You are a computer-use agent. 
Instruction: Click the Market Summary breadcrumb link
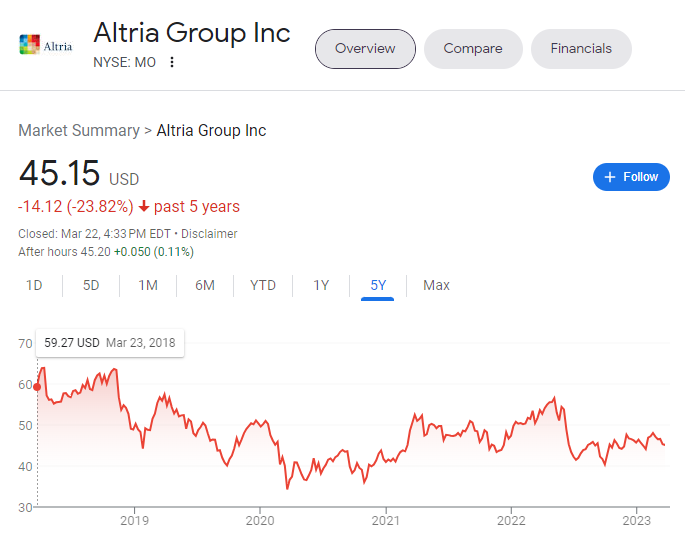click(79, 131)
